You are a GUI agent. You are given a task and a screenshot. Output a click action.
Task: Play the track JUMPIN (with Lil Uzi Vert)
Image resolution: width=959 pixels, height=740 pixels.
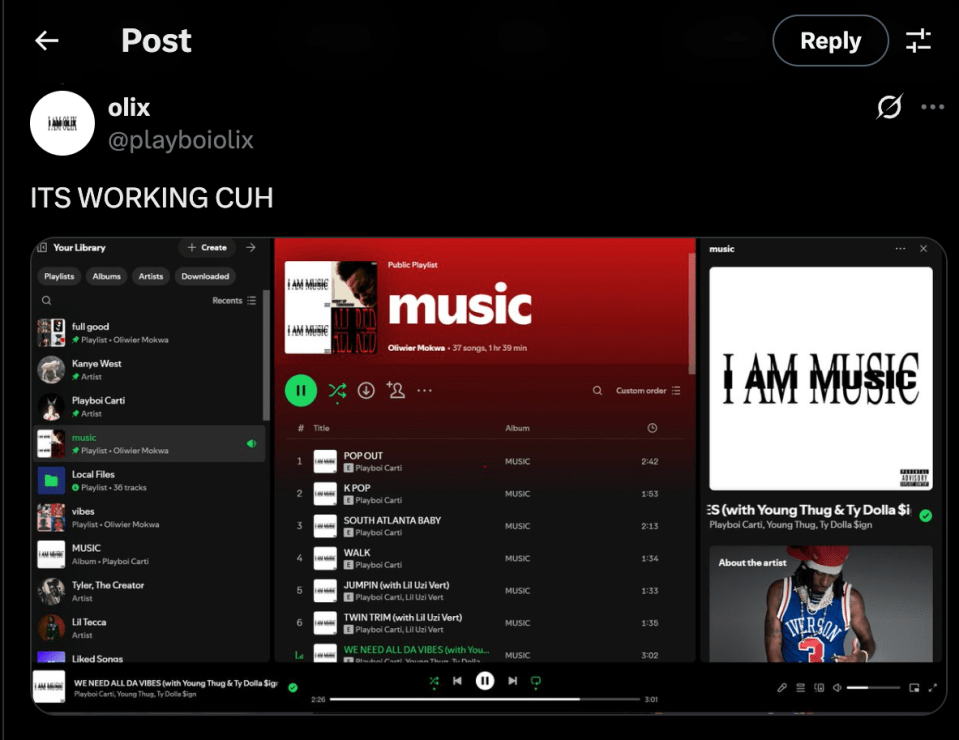click(x=485, y=591)
